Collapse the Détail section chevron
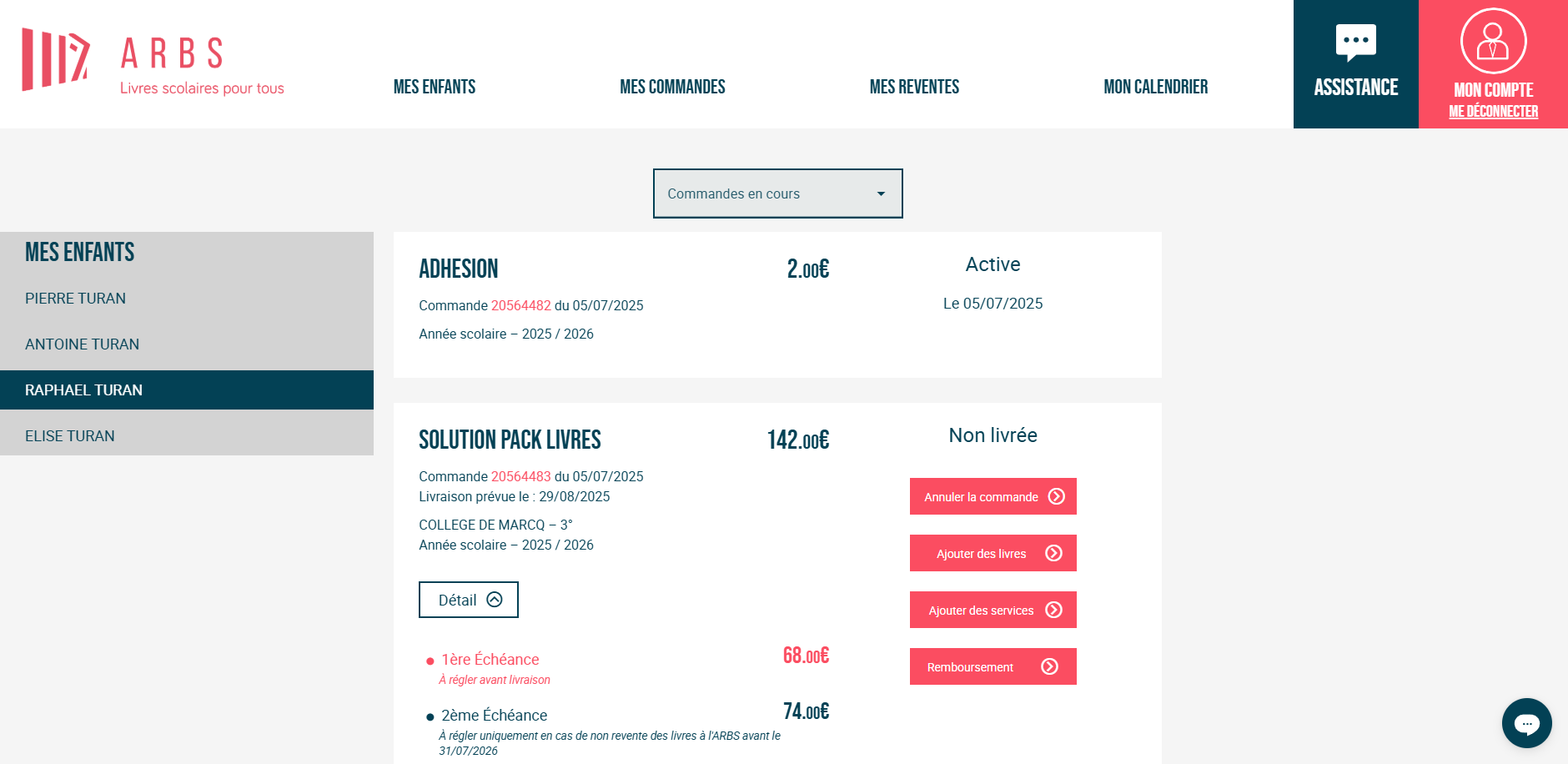 tap(495, 600)
